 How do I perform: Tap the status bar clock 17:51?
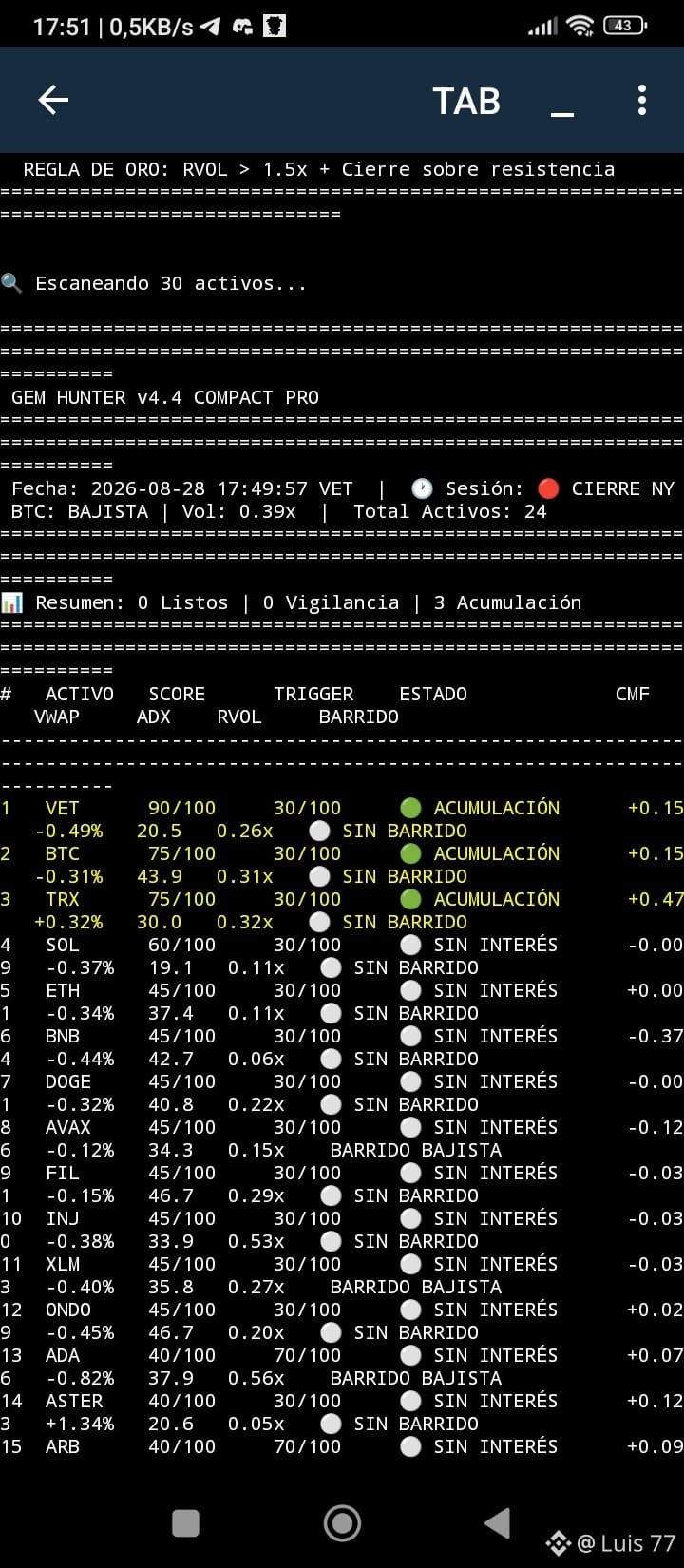point(62,27)
